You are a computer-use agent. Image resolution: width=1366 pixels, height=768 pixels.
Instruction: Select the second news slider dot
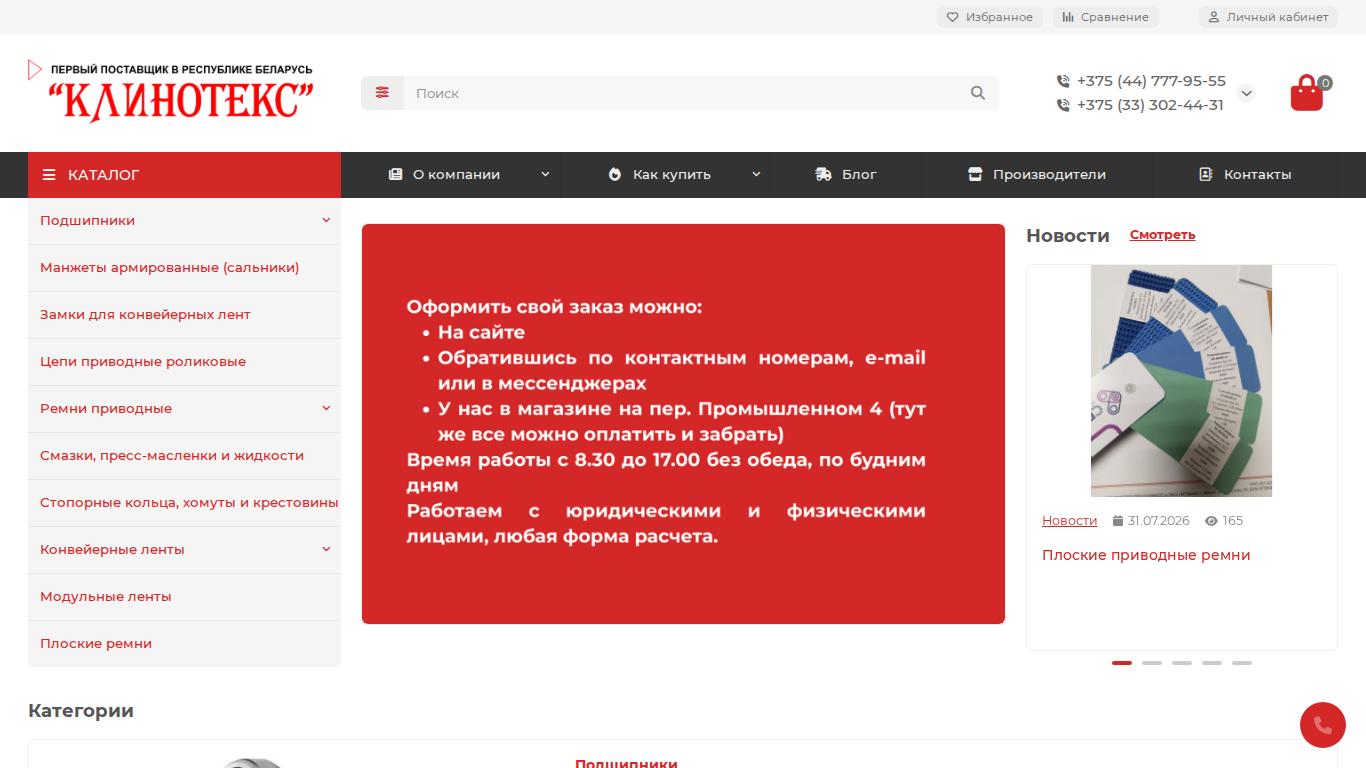pyautogui.click(x=1152, y=663)
